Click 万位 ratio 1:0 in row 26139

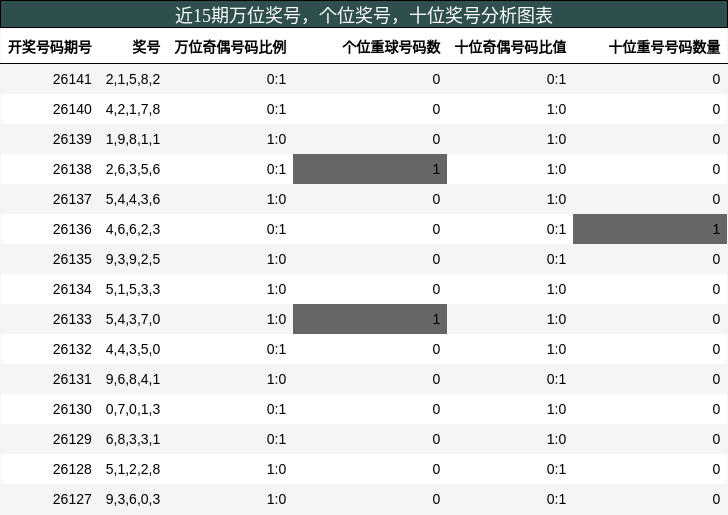(x=276, y=139)
